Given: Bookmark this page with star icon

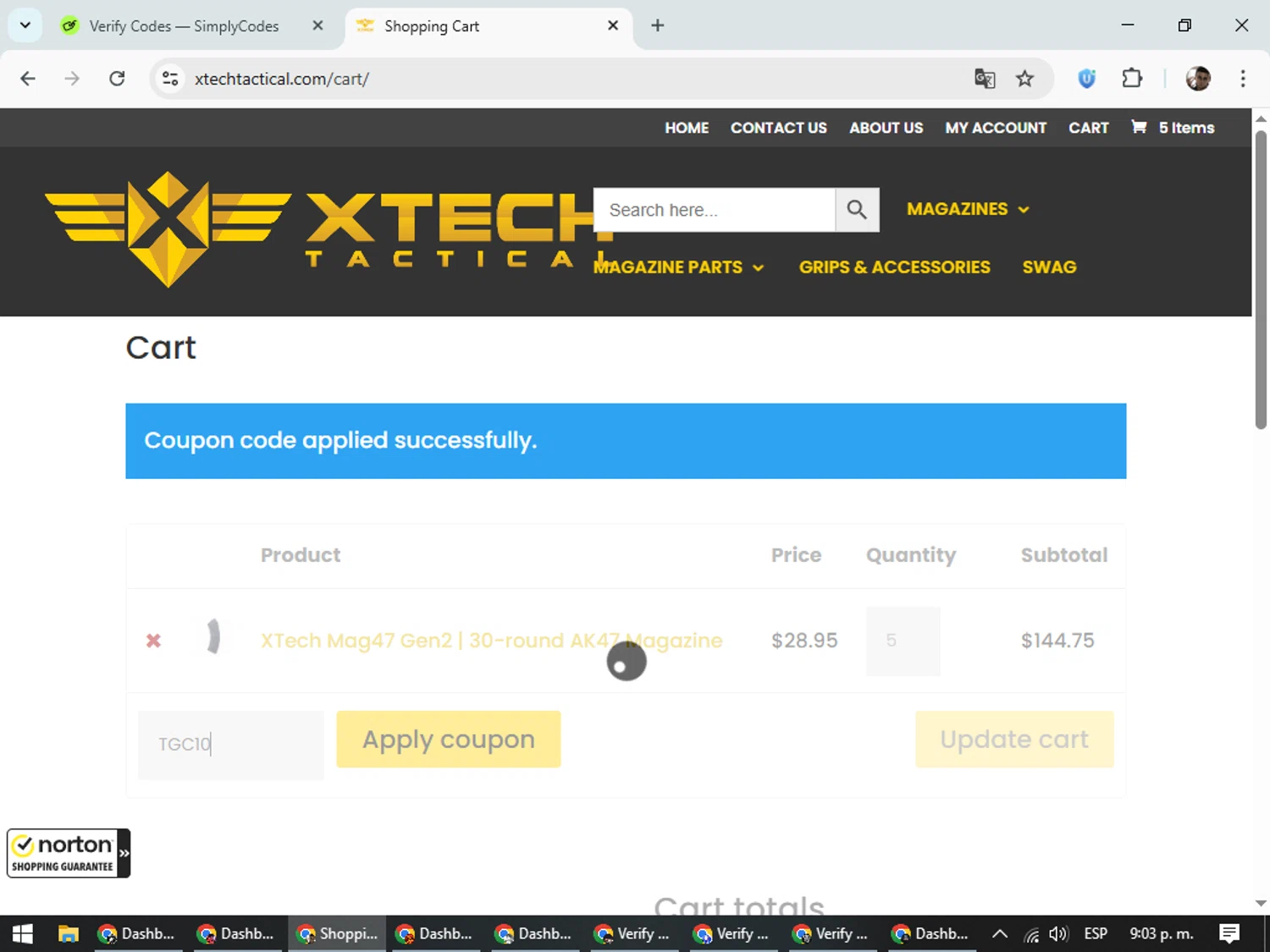Looking at the screenshot, I should [x=1025, y=79].
